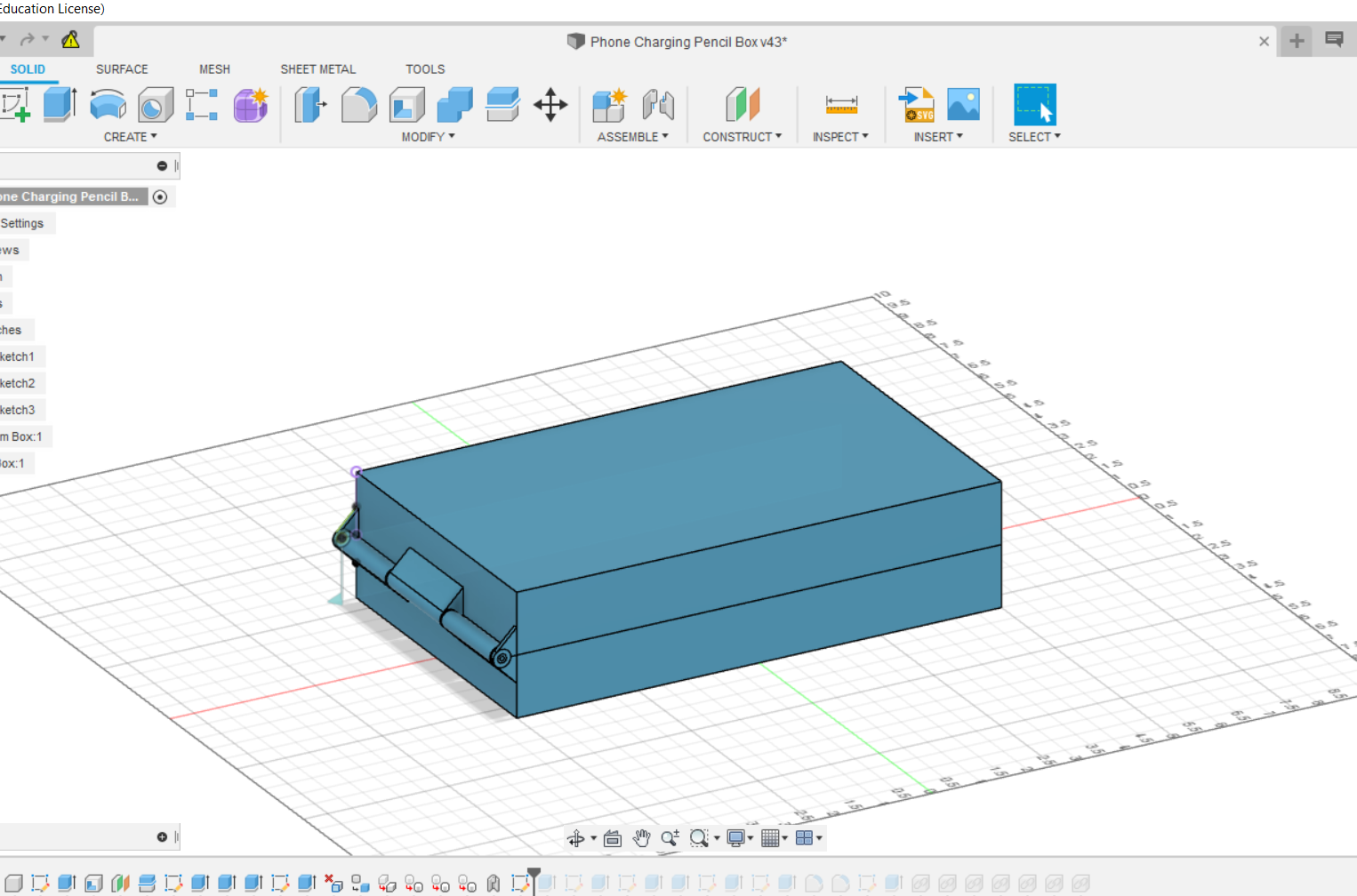The width and height of the screenshot is (1357, 896).
Task: Choose the Move/Copy arrows tool
Action: pos(550,105)
